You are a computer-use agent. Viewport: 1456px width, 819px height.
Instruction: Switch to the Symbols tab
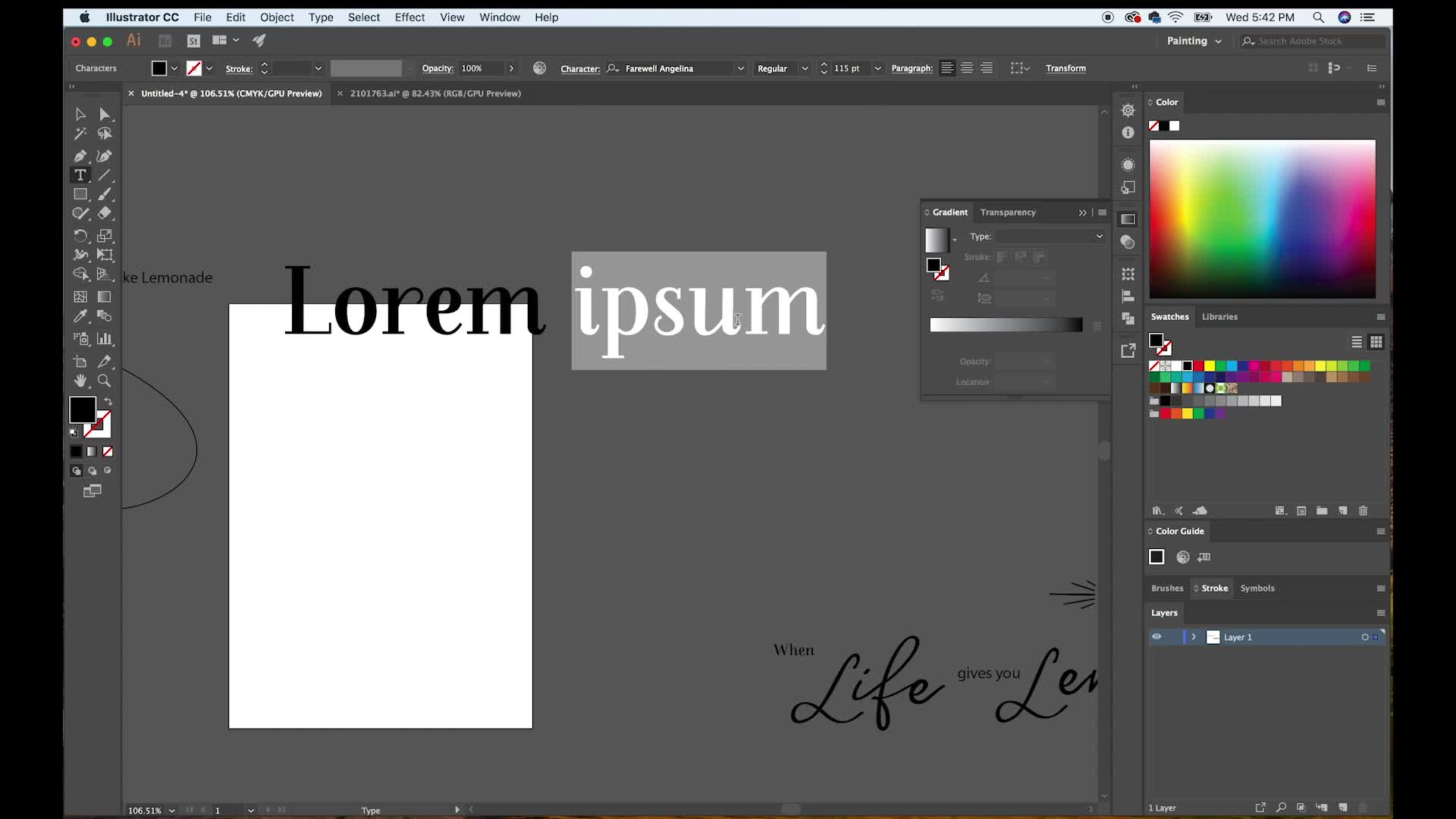1257,588
